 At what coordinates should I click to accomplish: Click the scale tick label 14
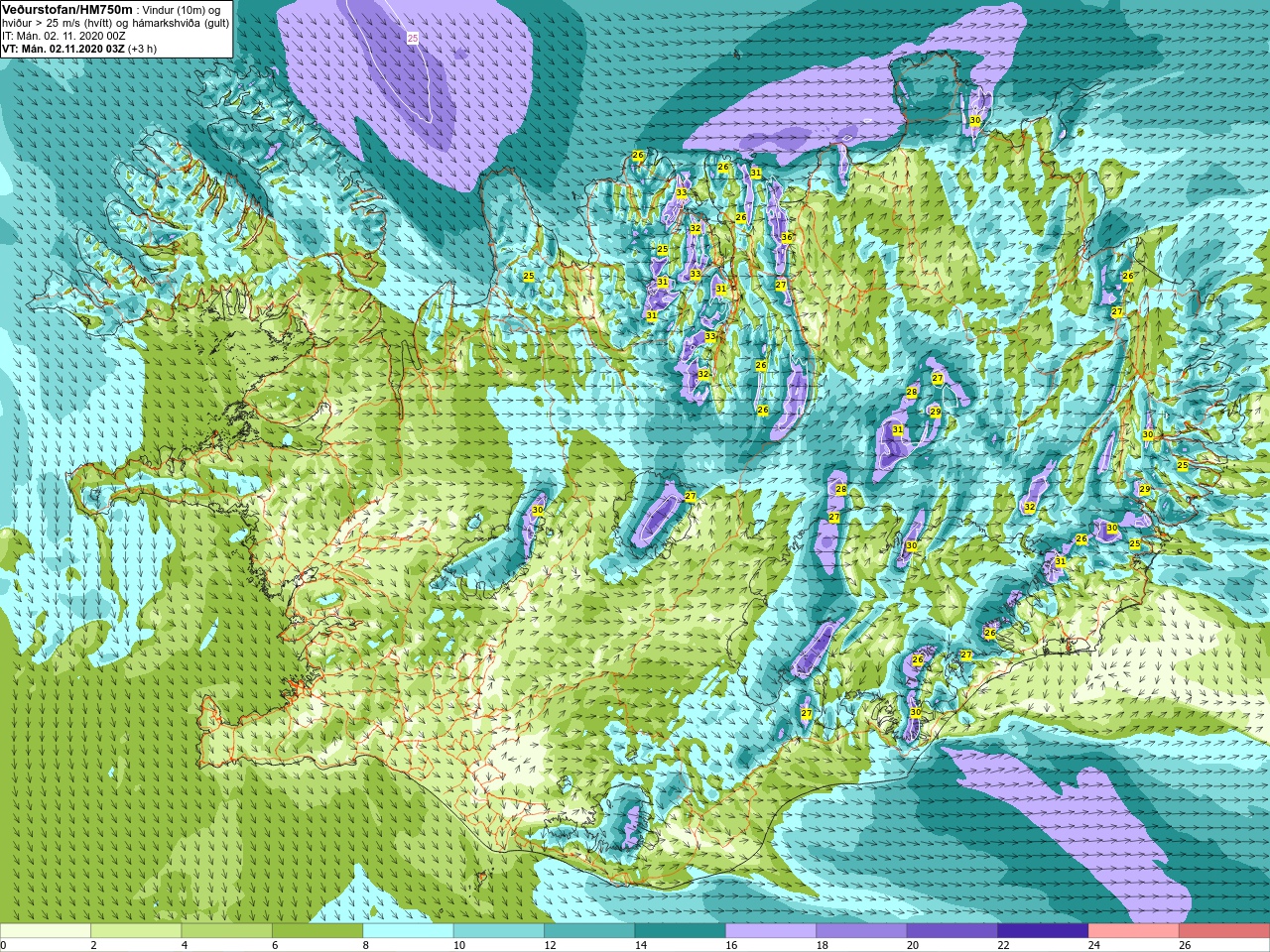[641, 946]
